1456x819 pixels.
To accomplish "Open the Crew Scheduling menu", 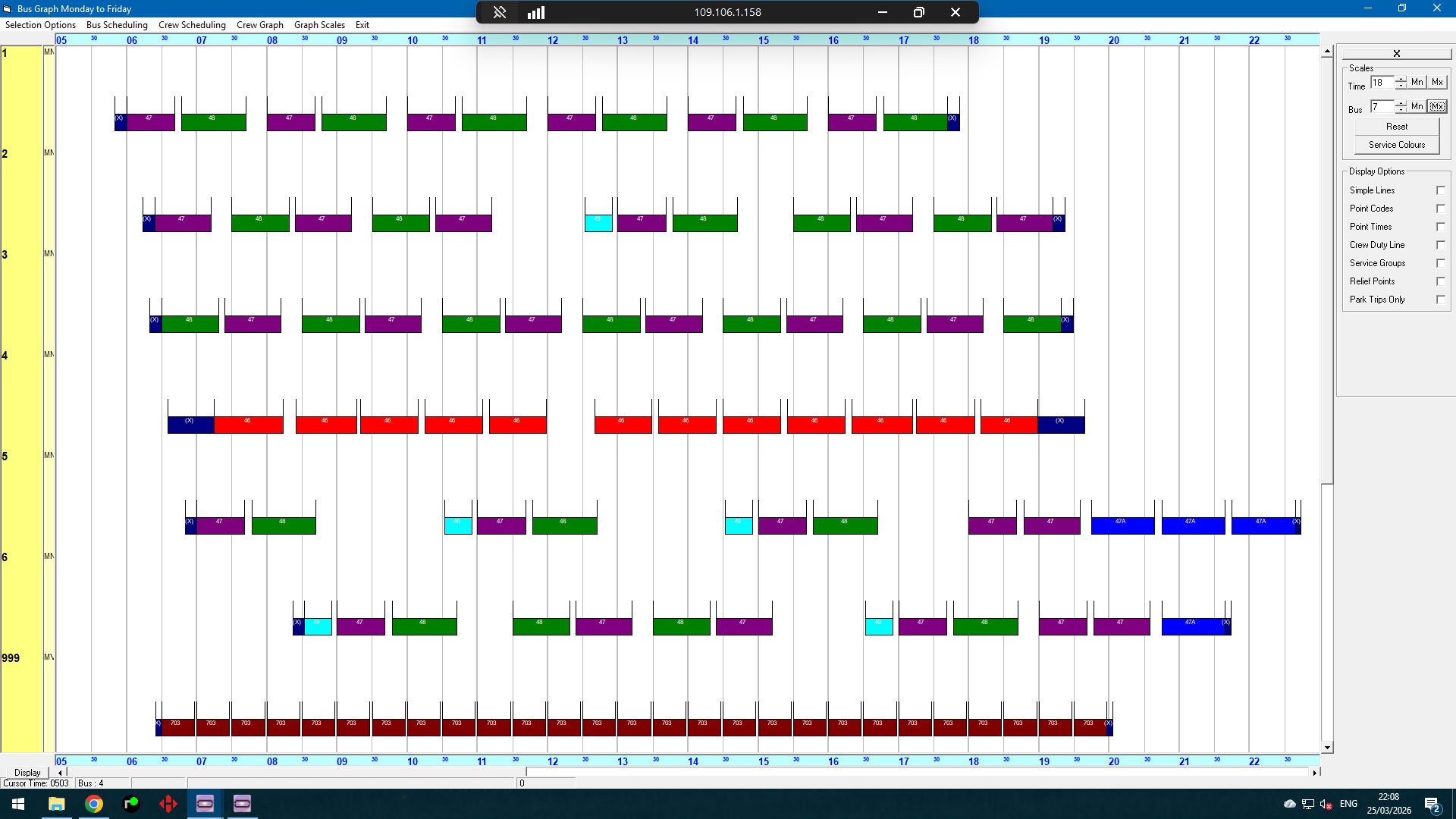I will (192, 25).
